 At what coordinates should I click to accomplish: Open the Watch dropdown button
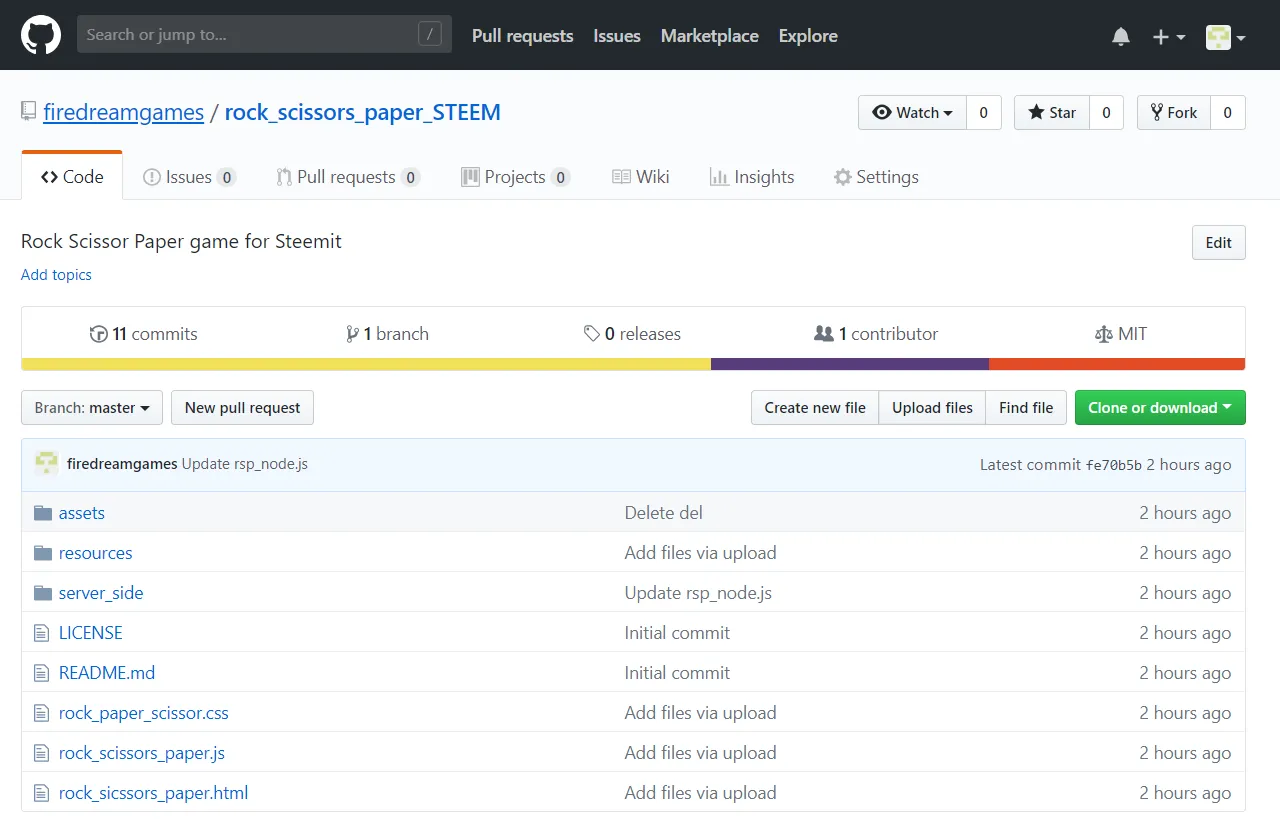912,113
